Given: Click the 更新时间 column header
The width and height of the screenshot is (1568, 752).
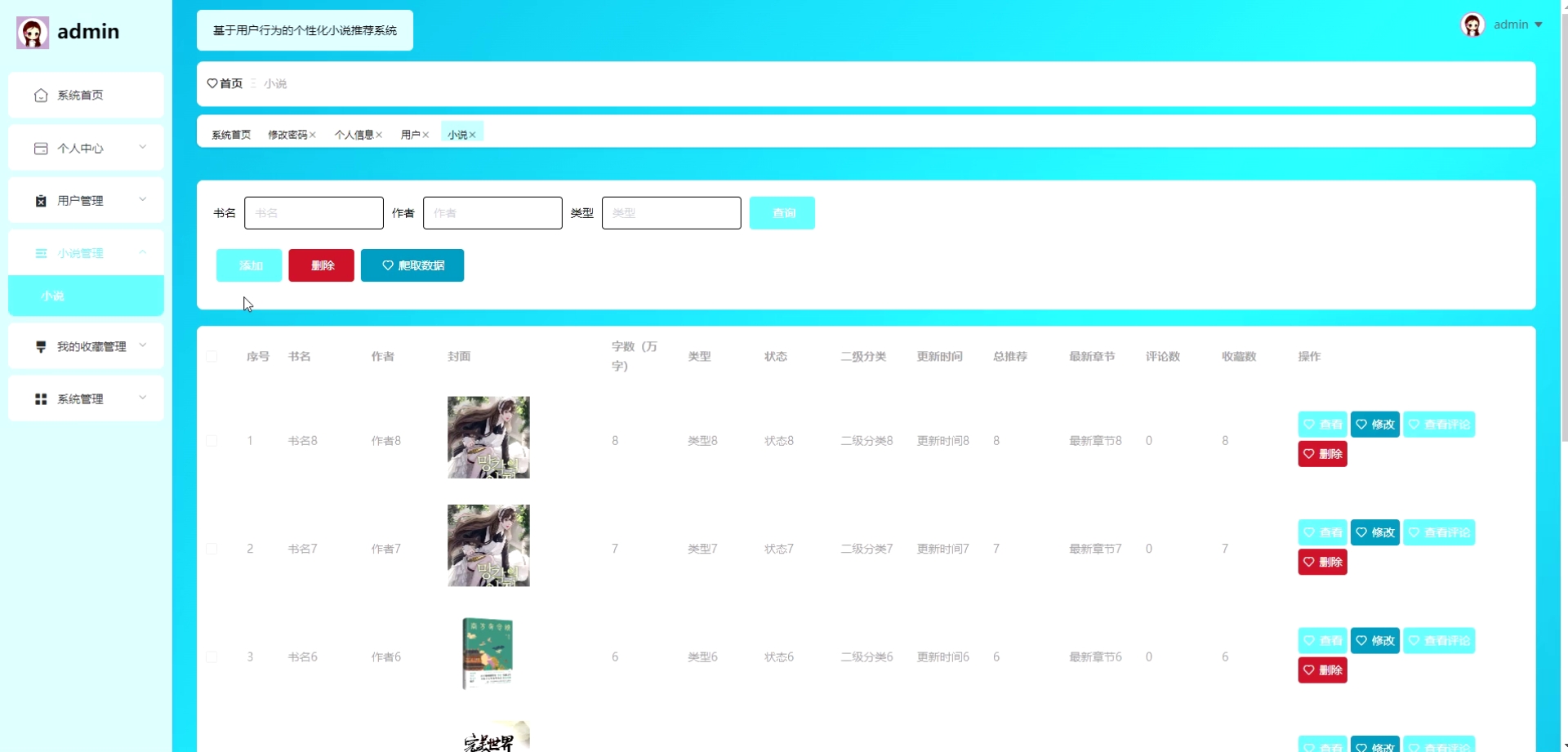Looking at the screenshot, I should [939, 357].
